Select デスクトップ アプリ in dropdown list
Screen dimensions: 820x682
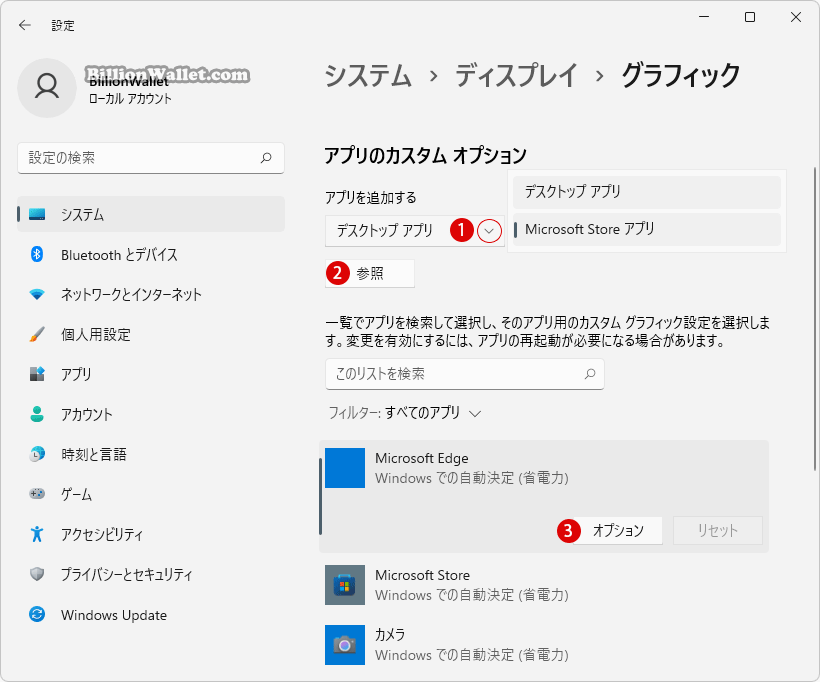point(646,192)
